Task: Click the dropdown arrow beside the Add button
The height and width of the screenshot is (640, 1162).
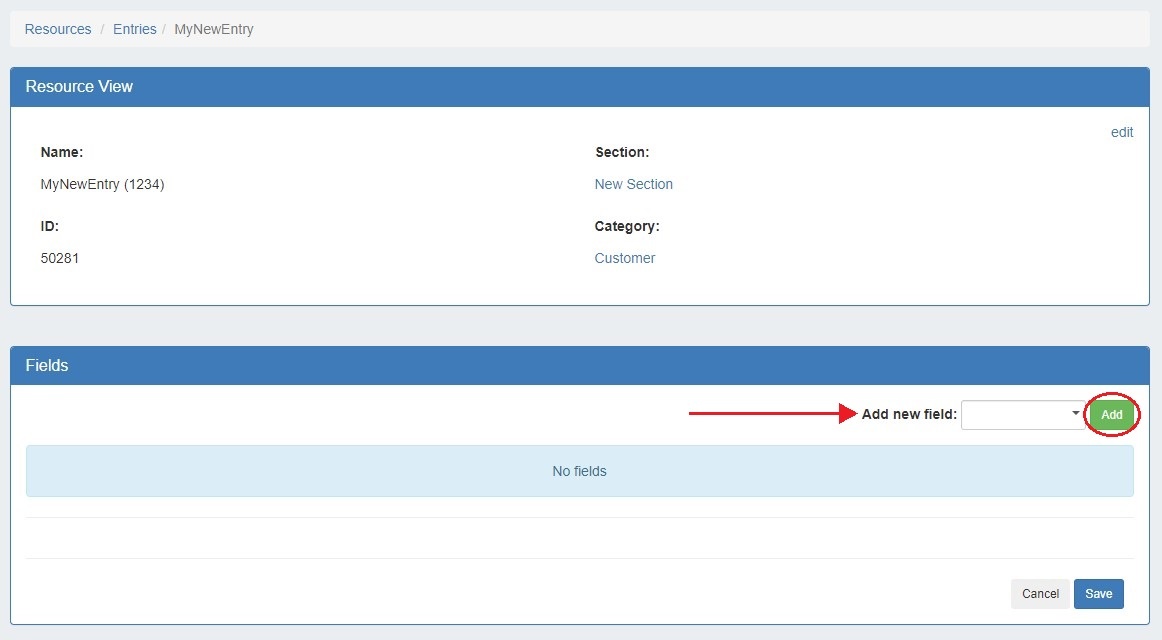Action: pos(1075,413)
